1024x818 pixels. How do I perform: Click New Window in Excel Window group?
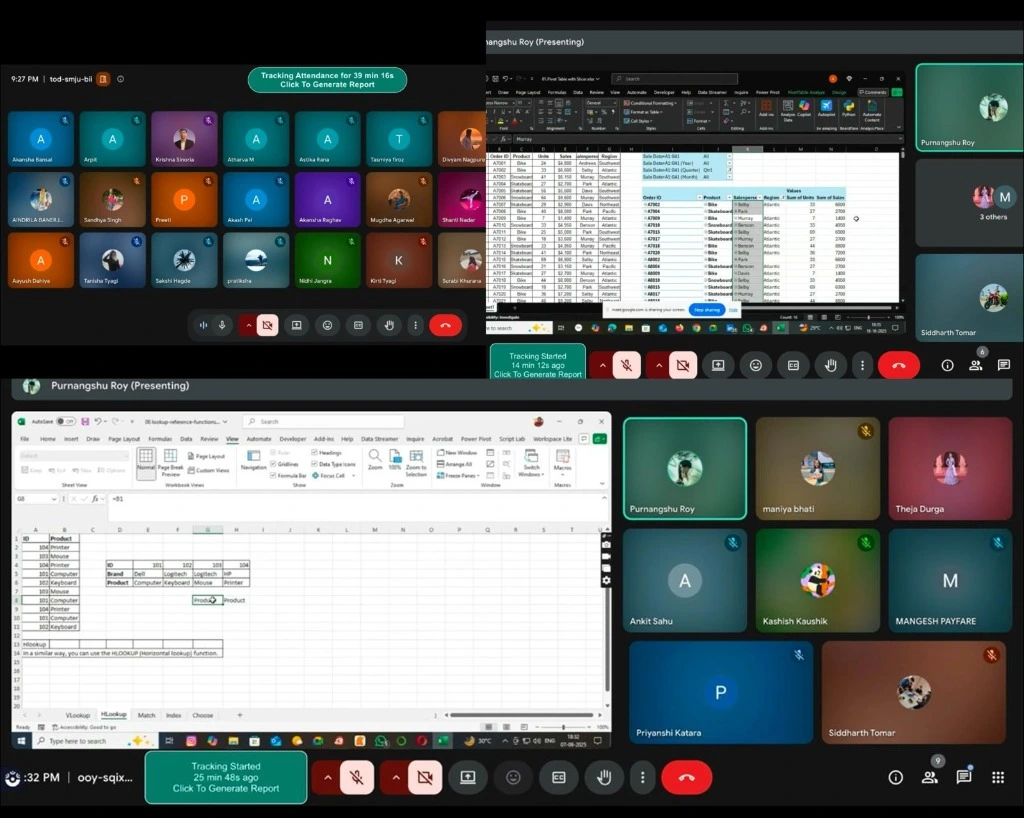coord(457,452)
